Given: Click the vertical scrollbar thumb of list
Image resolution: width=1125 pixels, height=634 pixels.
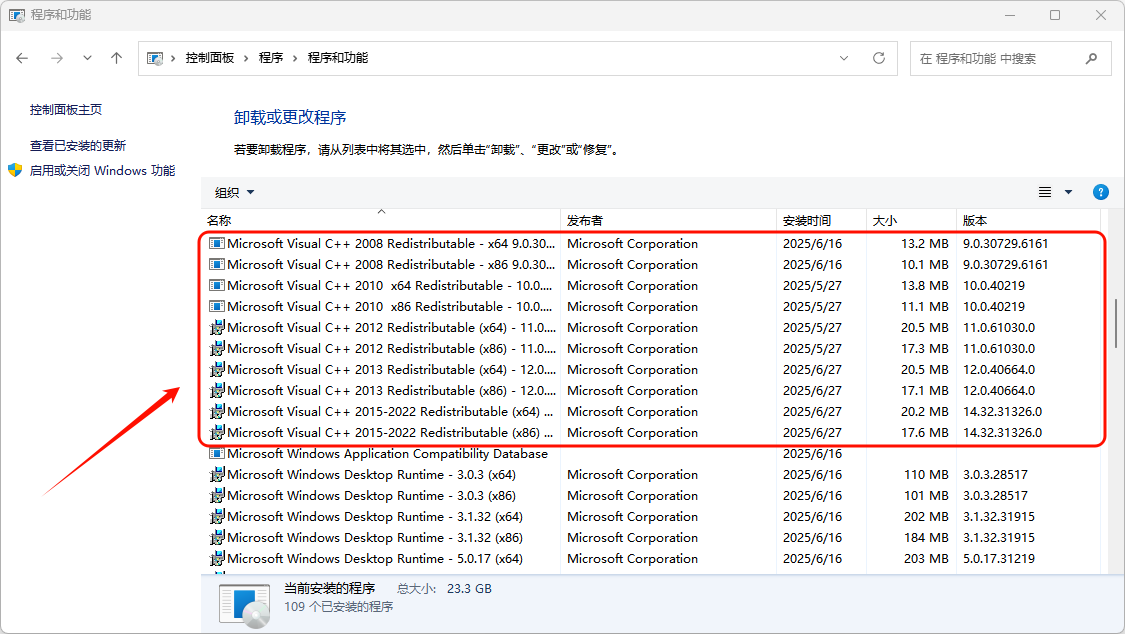Looking at the screenshot, I should click(x=1116, y=323).
